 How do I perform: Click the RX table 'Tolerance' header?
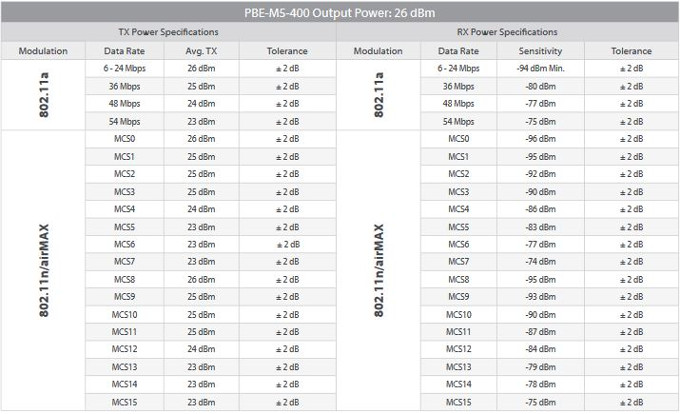tap(631, 51)
